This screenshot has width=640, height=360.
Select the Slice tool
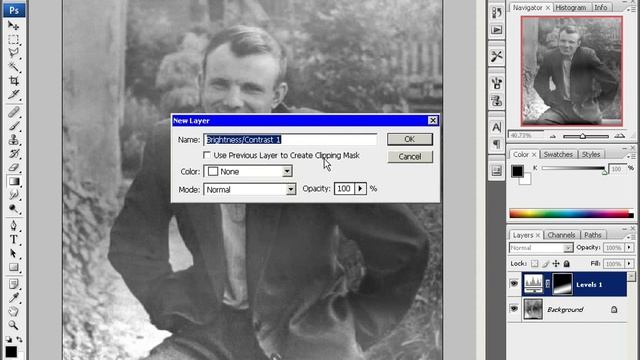[x=13, y=94]
